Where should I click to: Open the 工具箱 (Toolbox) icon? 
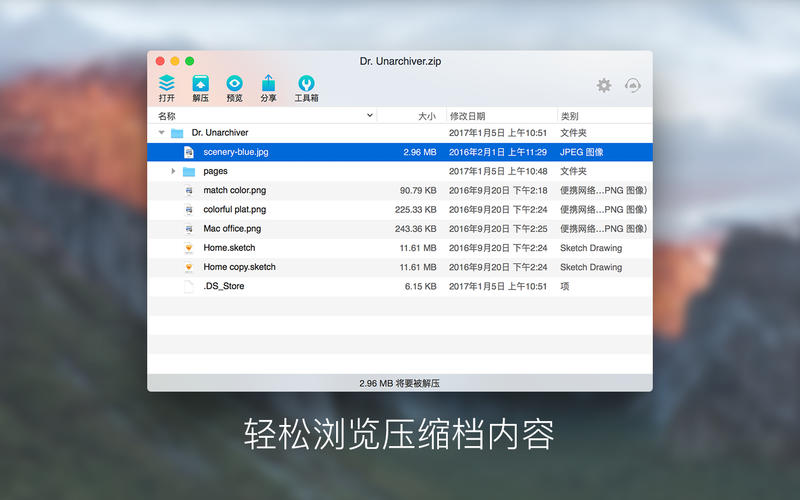click(x=306, y=84)
